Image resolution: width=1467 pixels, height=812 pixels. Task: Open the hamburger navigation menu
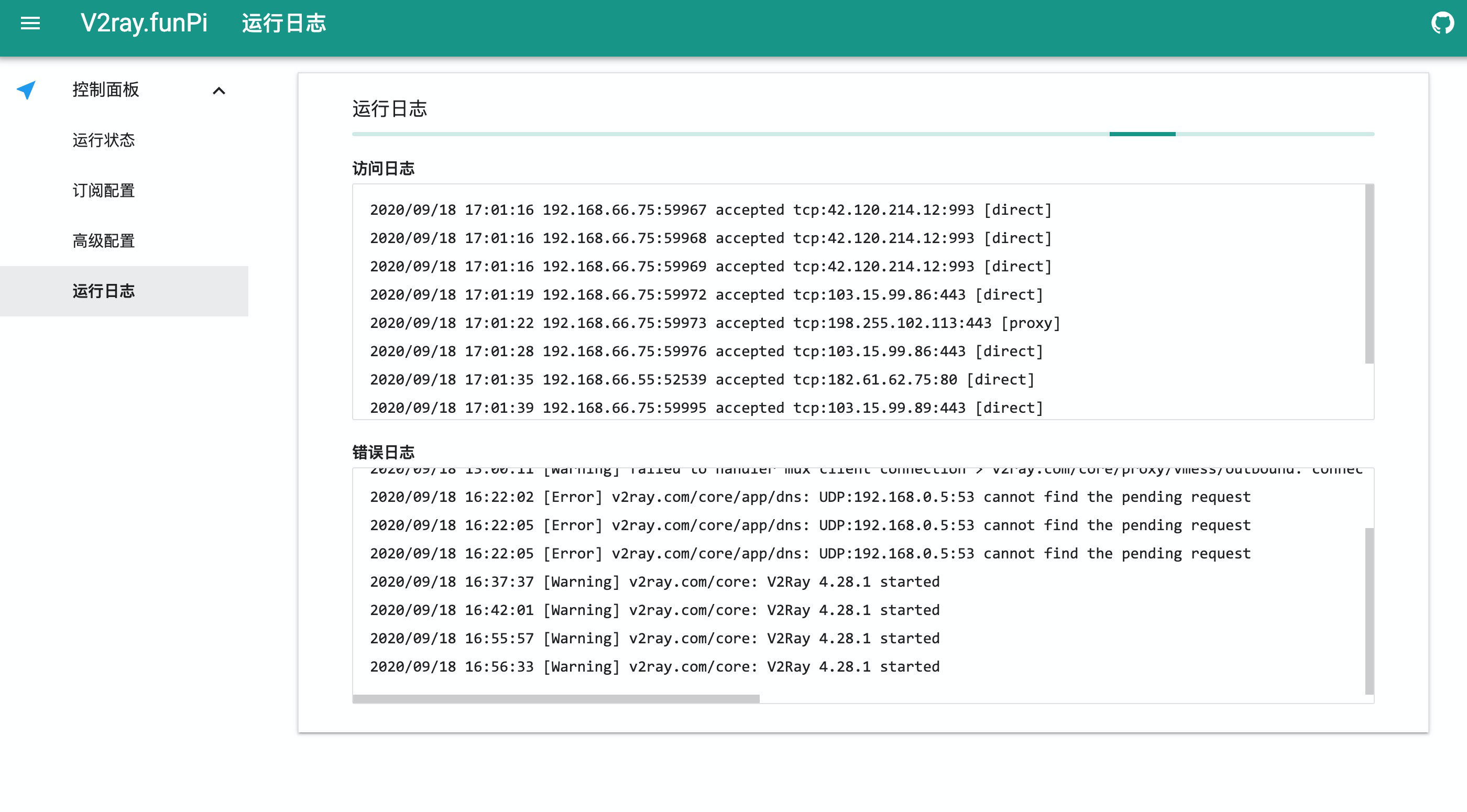[x=30, y=24]
